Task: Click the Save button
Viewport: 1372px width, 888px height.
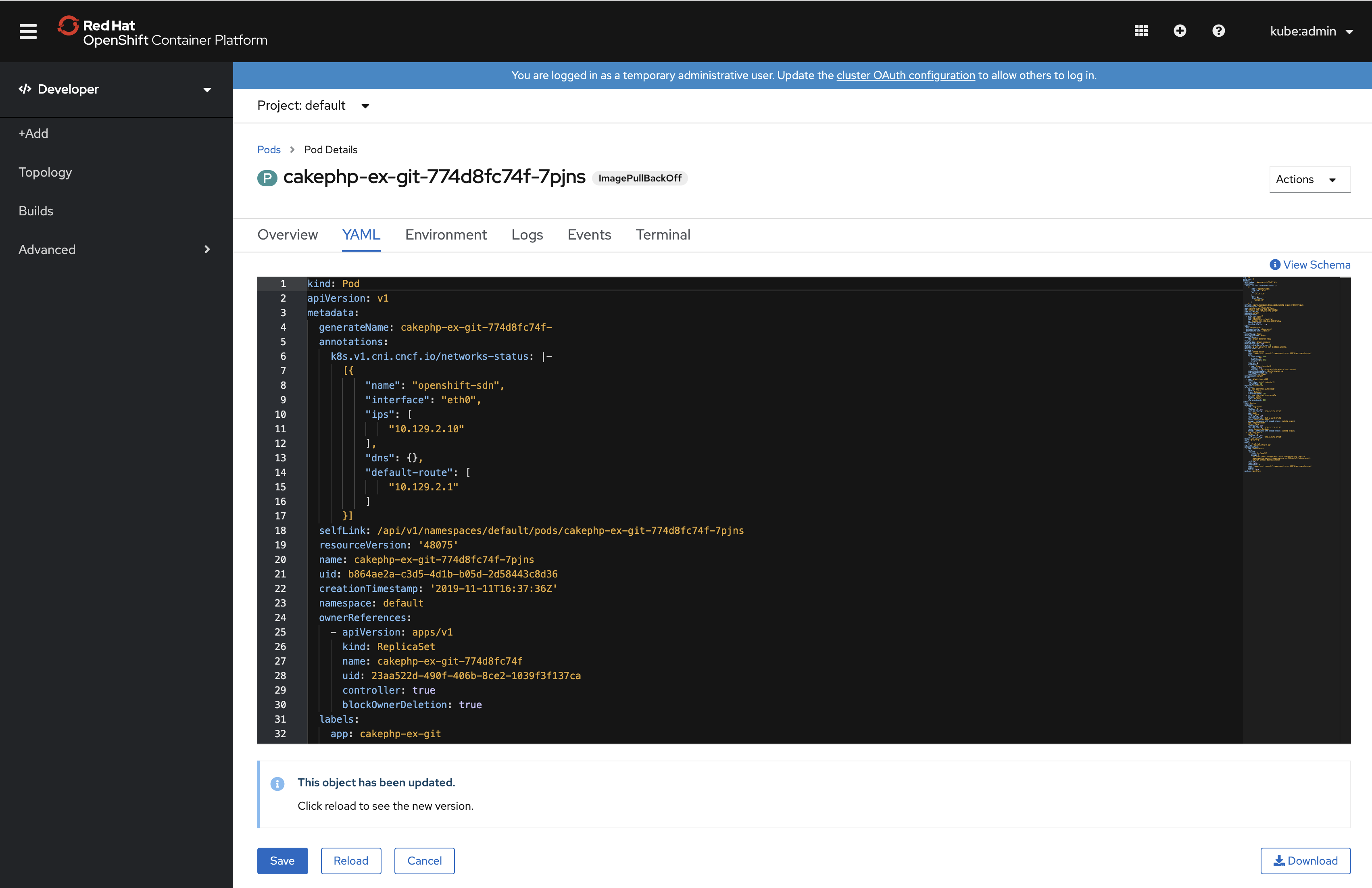Action: pyautogui.click(x=282, y=860)
